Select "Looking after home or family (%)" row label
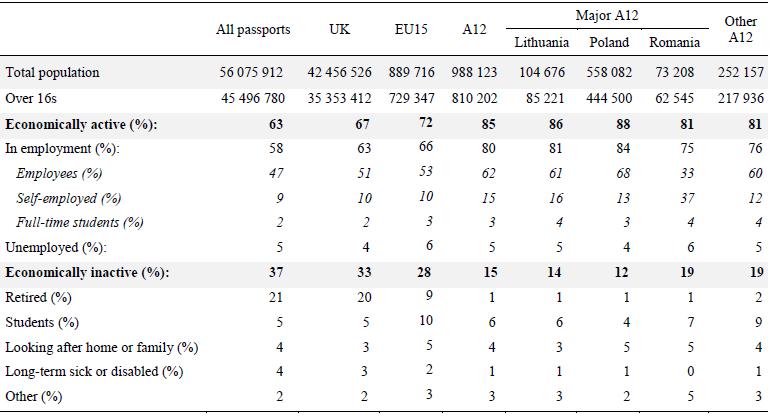 click(101, 347)
